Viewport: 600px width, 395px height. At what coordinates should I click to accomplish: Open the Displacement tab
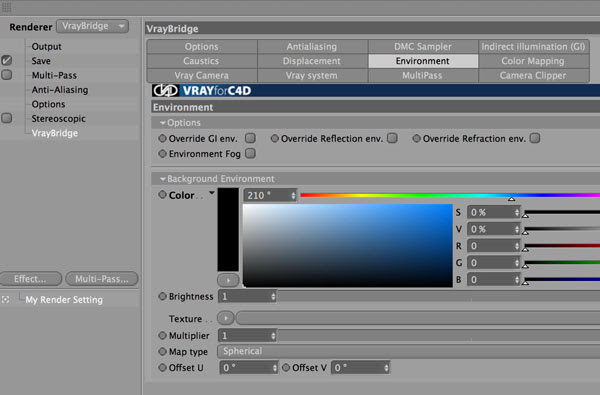(x=312, y=61)
